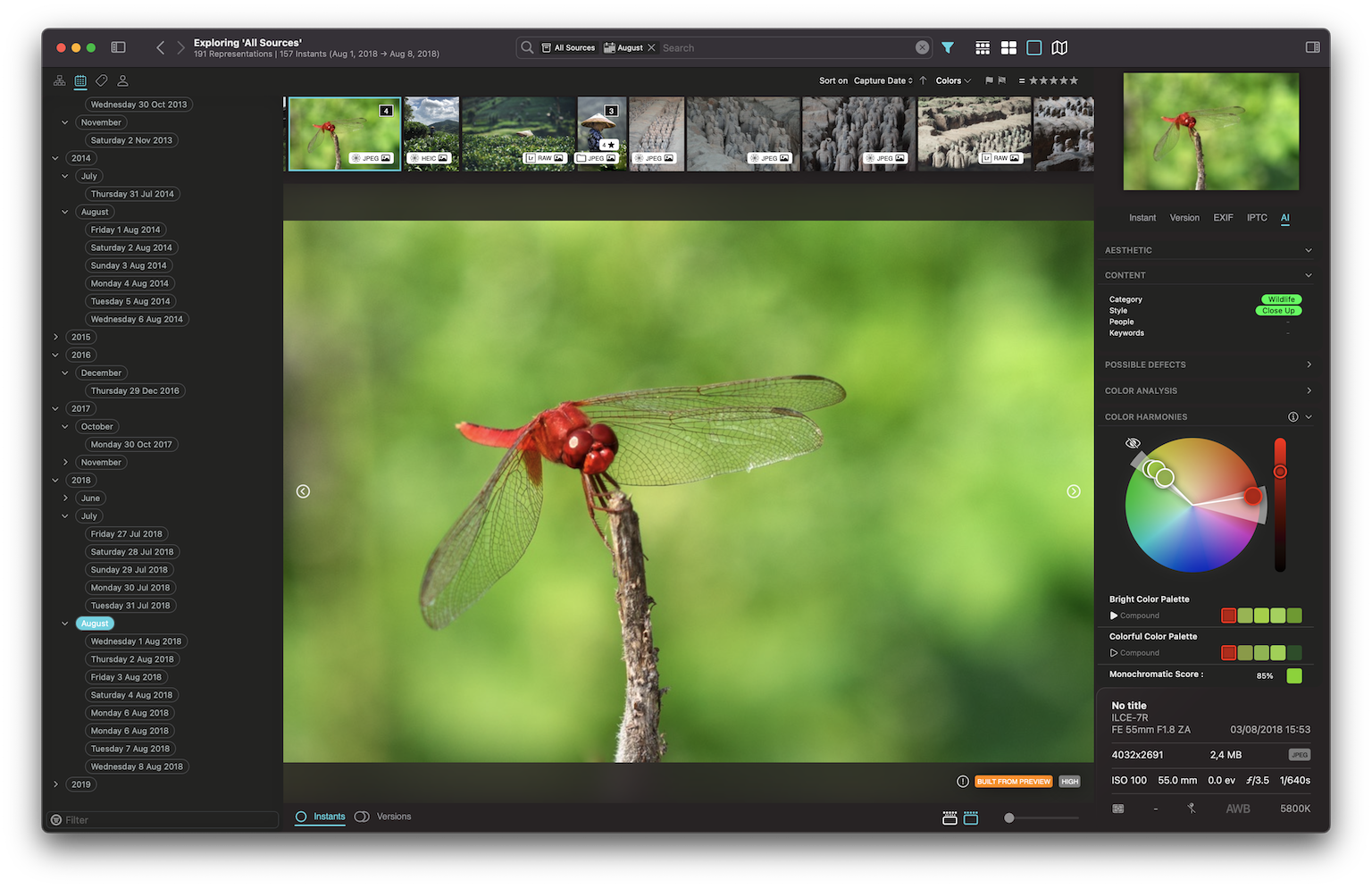This screenshot has width=1372, height=888.
Task: Go forward with the right navigation arrow
Action: tap(180, 47)
